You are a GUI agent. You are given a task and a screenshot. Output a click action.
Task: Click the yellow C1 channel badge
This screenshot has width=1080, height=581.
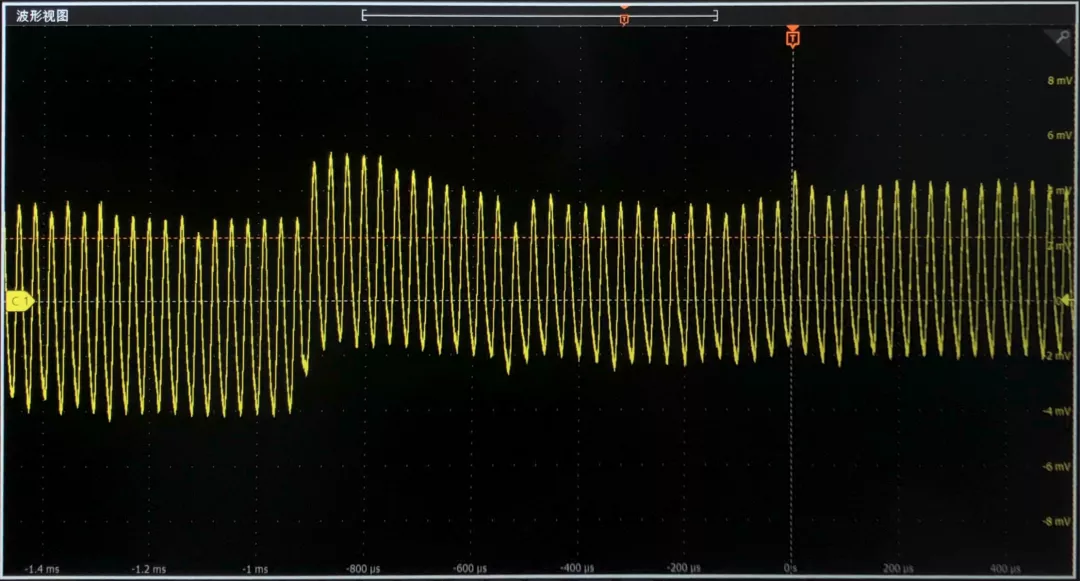click(x=19, y=301)
